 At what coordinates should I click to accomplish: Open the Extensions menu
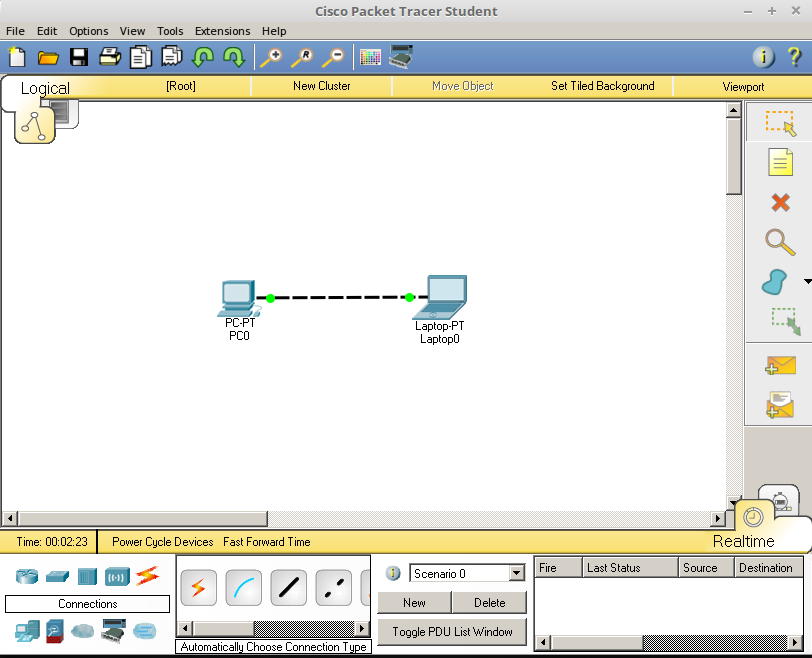(222, 31)
